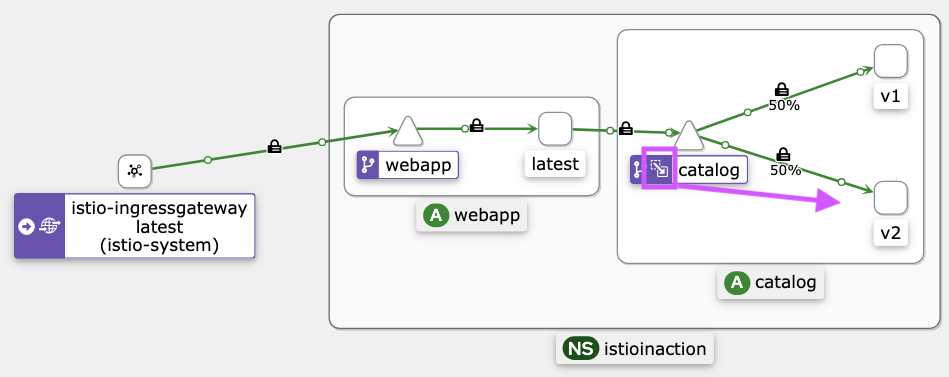This screenshot has width=949, height=377.
Task: Select the NS istioinaction namespace label
Action: pos(635,349)
